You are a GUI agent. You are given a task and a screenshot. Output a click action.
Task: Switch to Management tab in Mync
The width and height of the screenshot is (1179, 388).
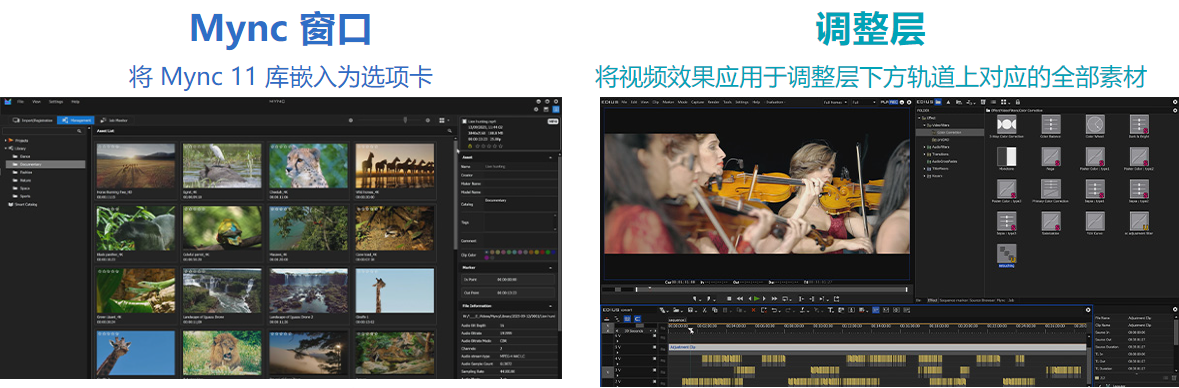click(75, 120)
